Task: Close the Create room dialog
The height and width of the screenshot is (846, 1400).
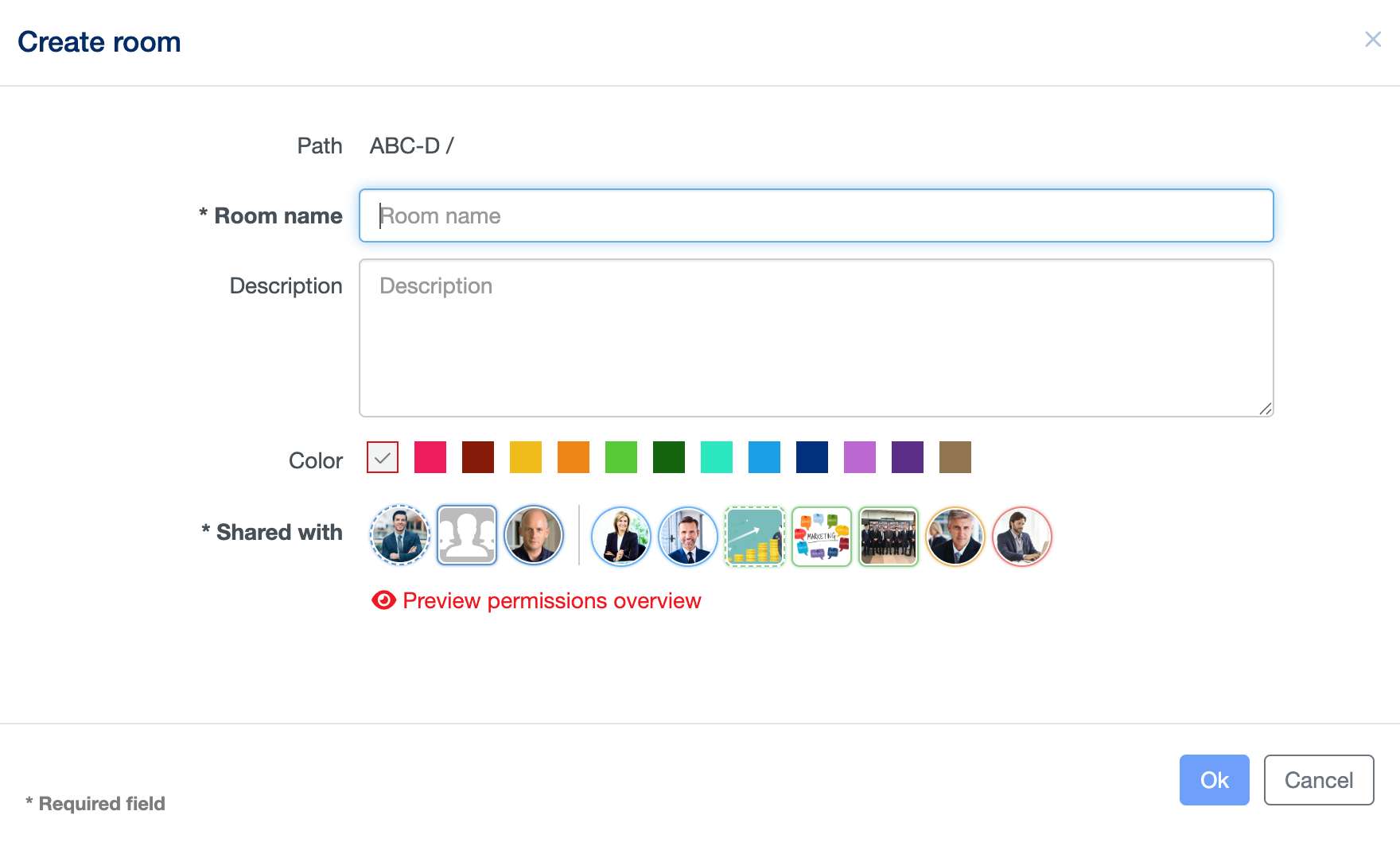Action: coord(1373,39)
